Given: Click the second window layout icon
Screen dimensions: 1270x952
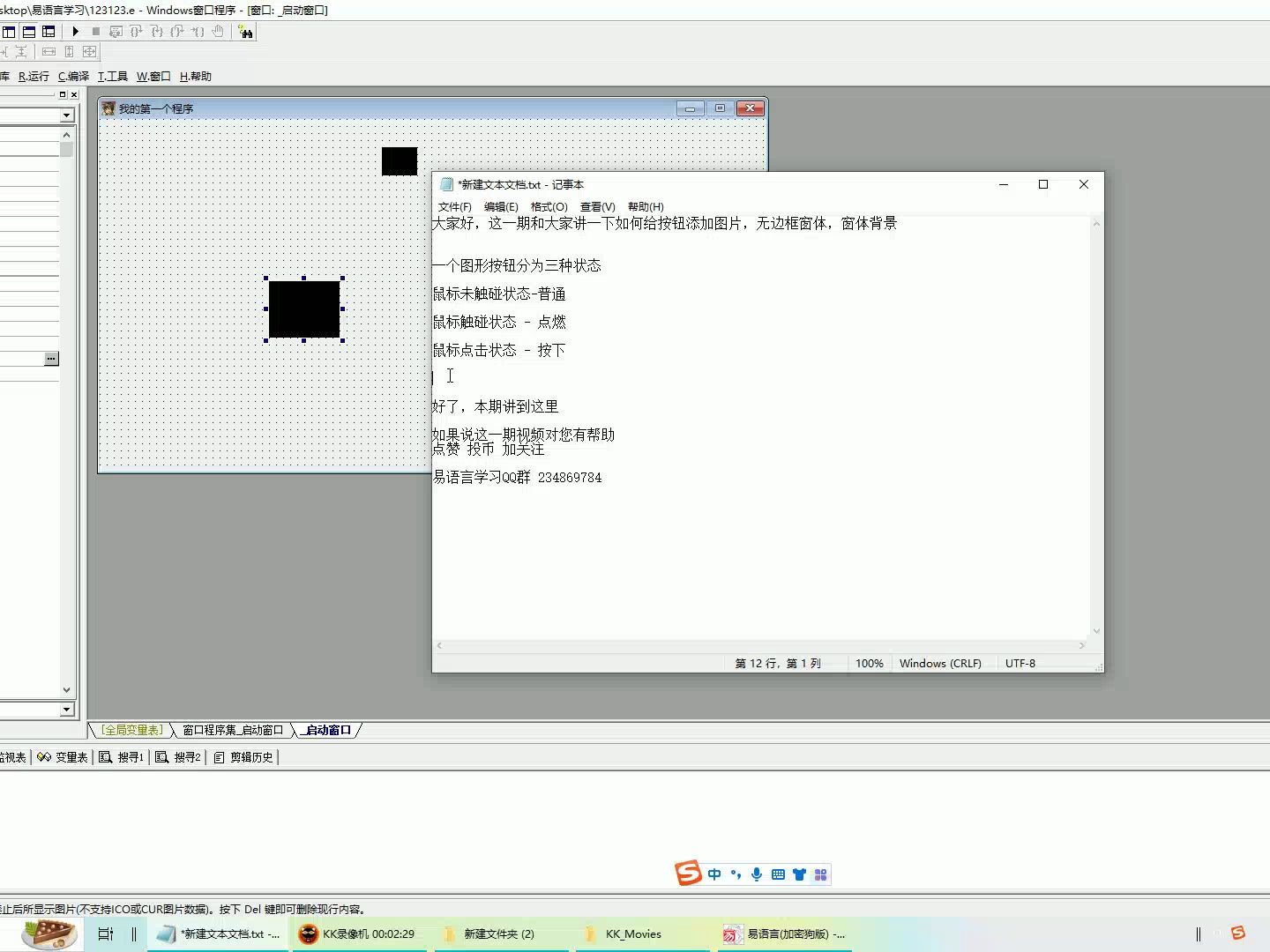Looking at the screenshot, I should click(x=29, y=32).
